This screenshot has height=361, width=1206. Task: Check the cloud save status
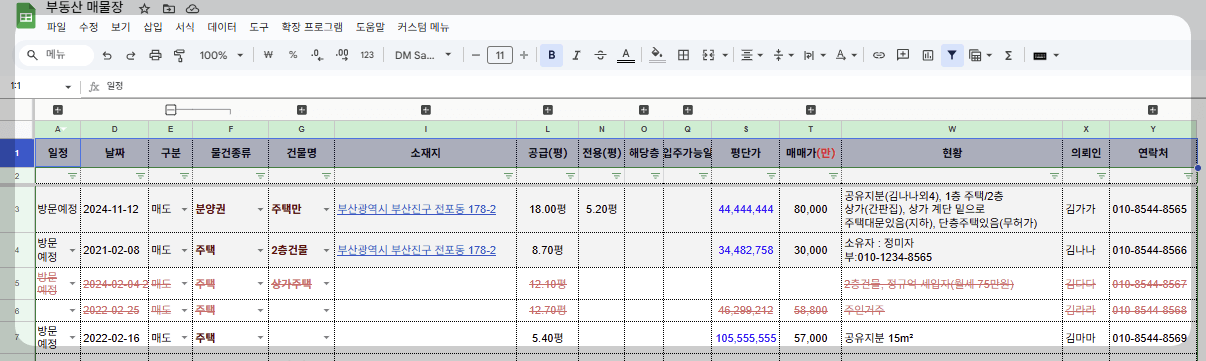pos(192,8)
